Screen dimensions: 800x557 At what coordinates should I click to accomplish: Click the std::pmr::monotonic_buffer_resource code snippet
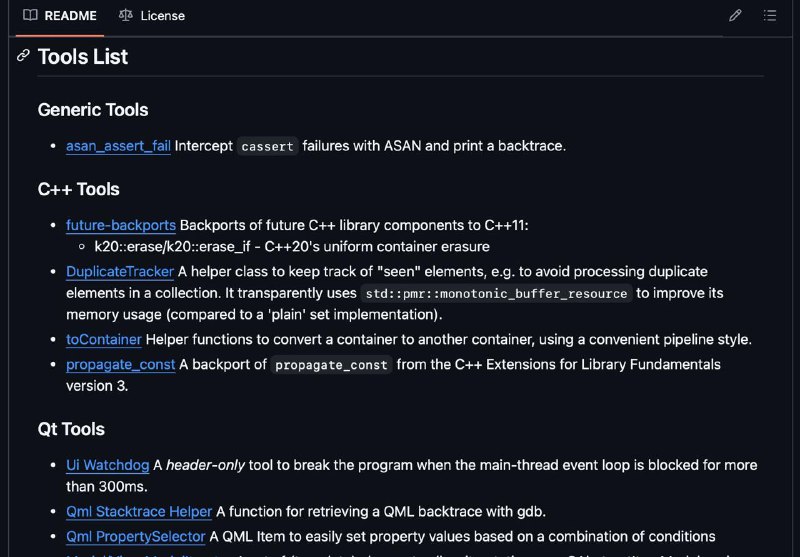coord(496,294)
